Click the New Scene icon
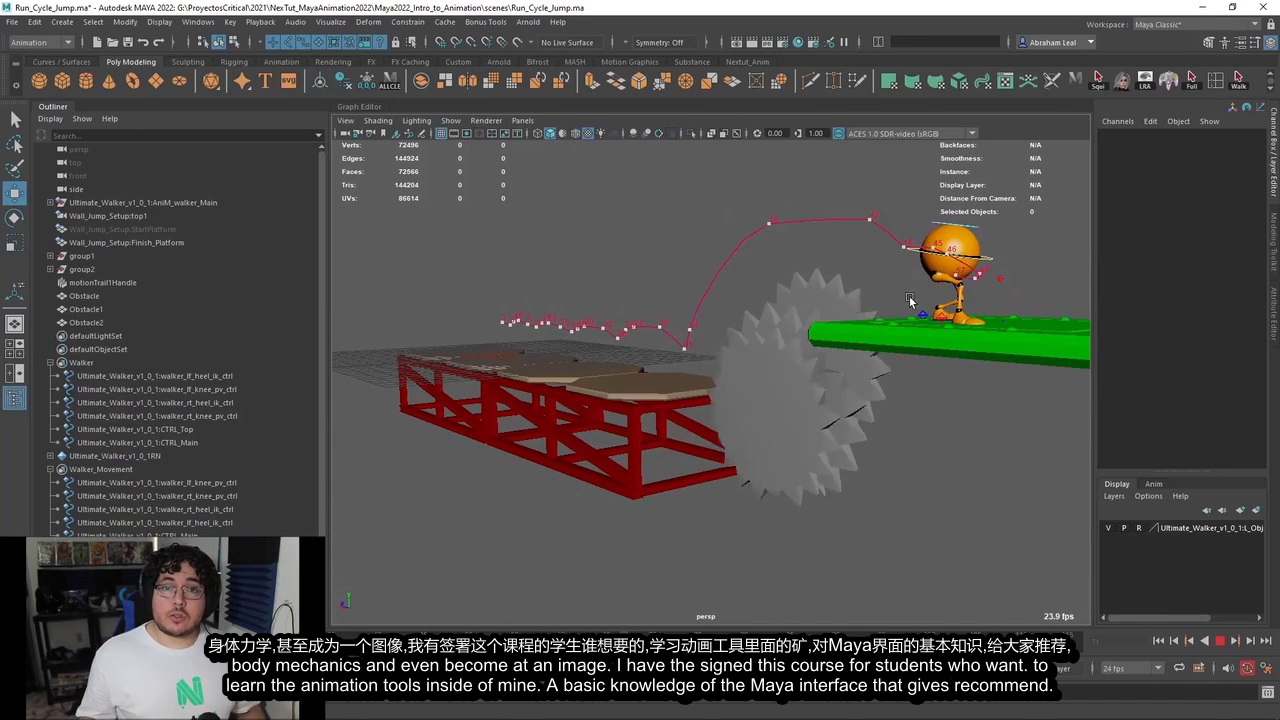1280x720 pixels. [x=97, y=42]
